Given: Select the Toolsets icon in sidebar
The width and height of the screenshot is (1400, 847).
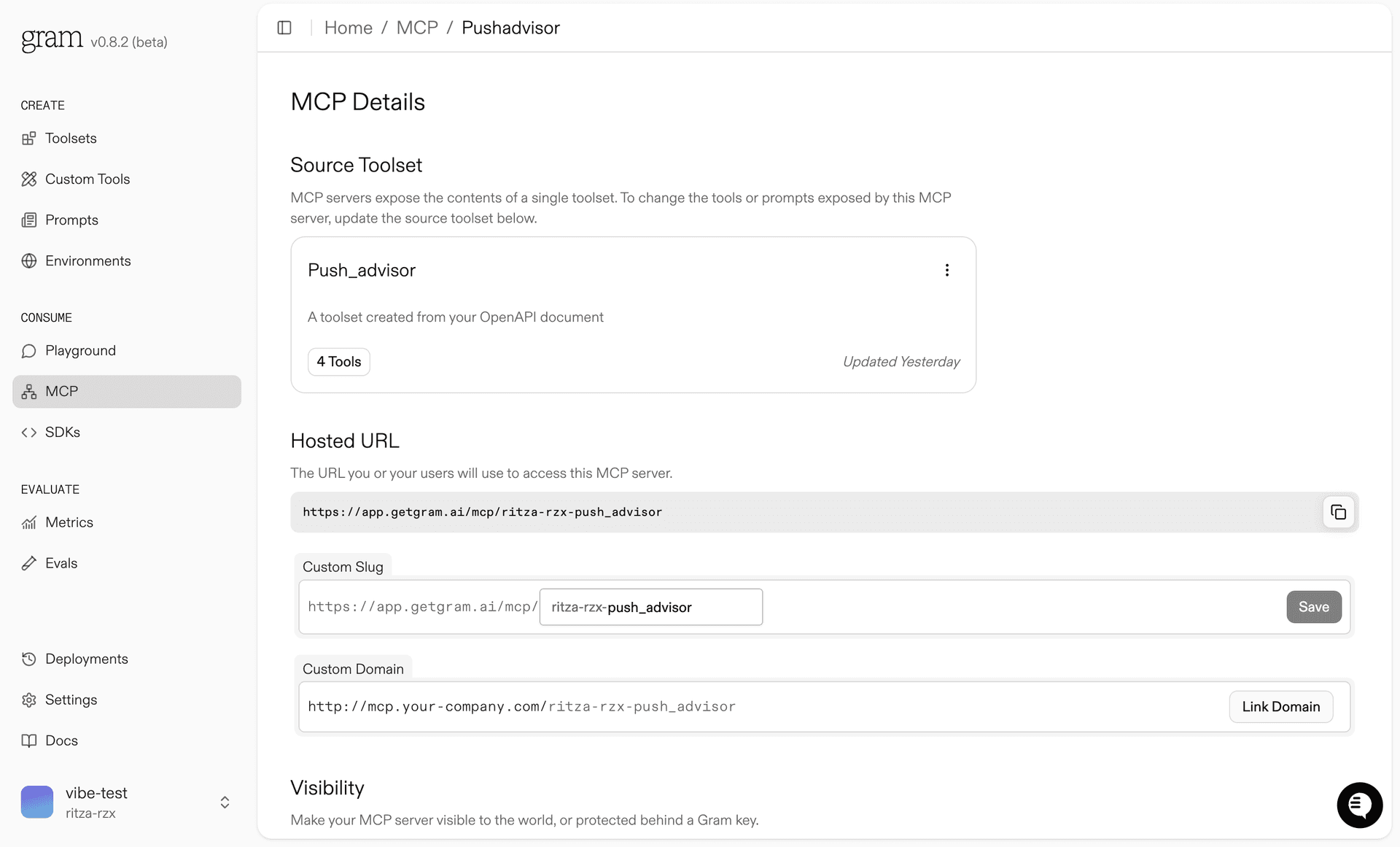Looking at the screenshot, I should point(29,138).
